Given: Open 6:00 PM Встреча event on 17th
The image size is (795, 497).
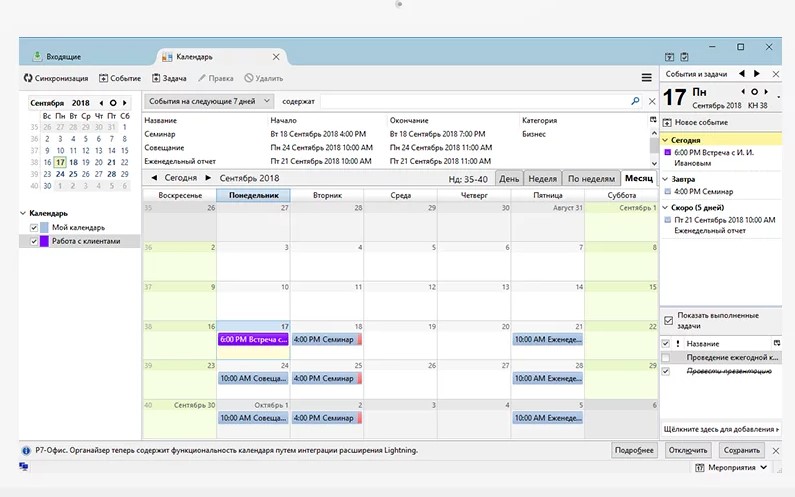Looking at the screenshot, I should (x=254, y=339).
